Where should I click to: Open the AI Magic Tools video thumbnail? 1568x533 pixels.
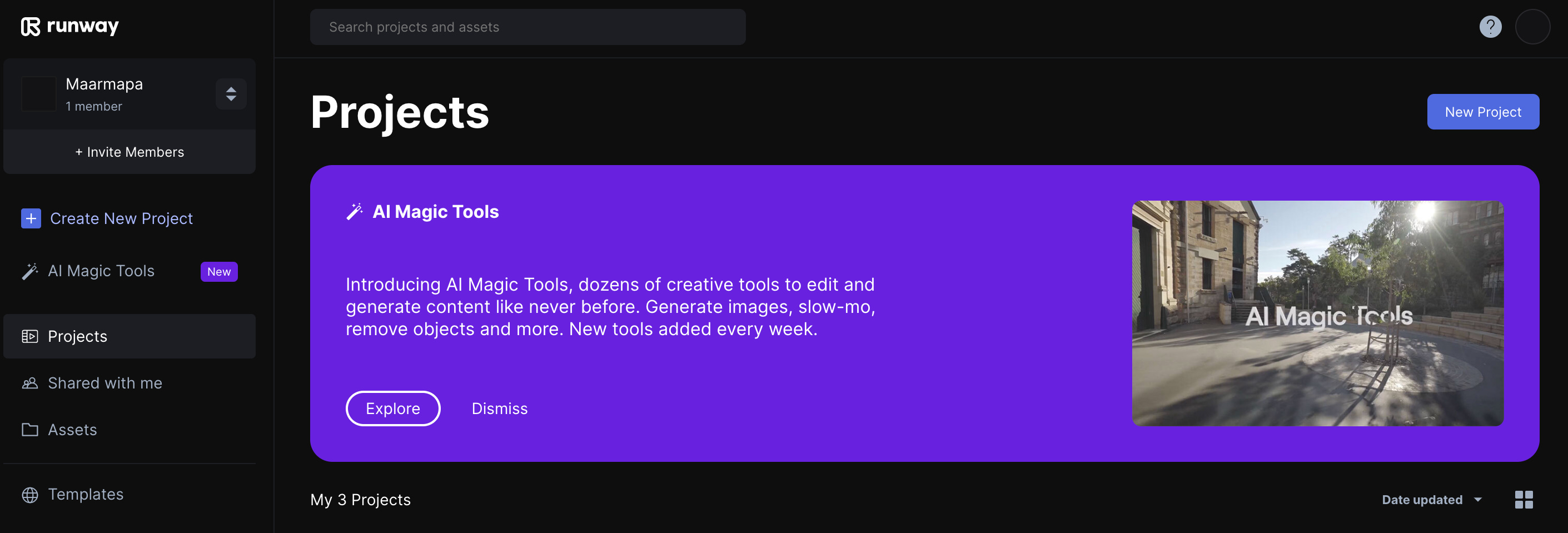[1317, 313]
